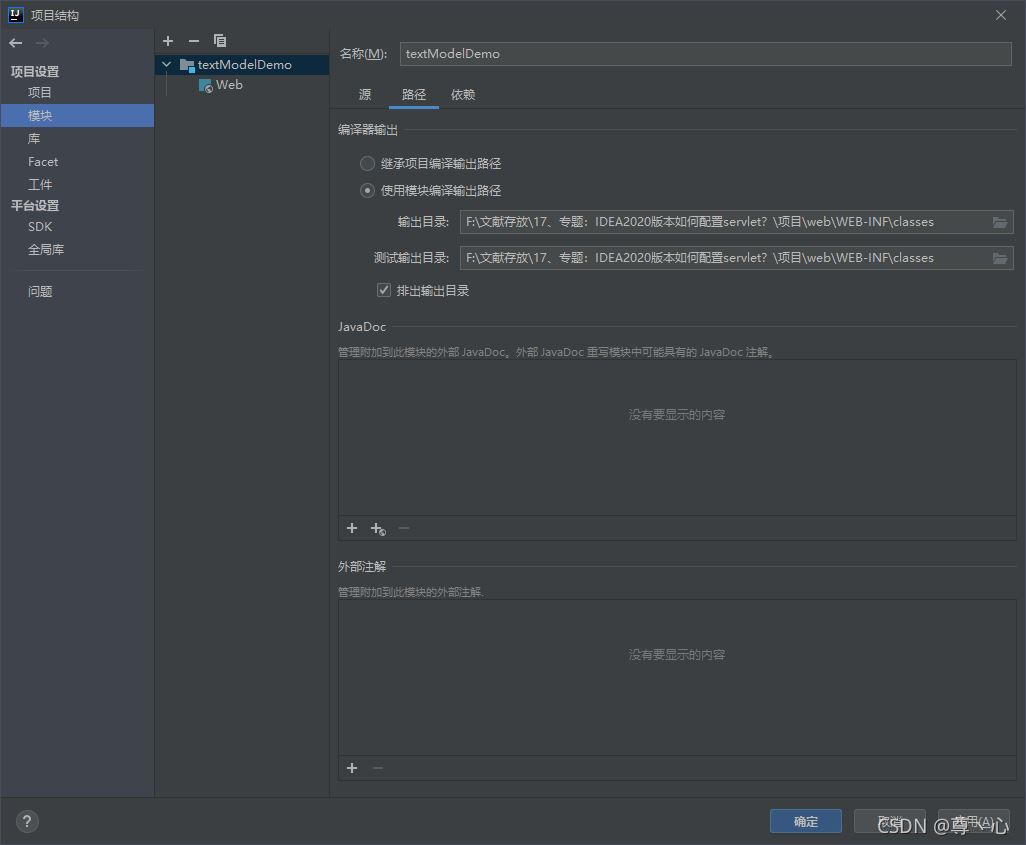
Task: Click the forward navigation arrow
Action: [x=42, y=43]
